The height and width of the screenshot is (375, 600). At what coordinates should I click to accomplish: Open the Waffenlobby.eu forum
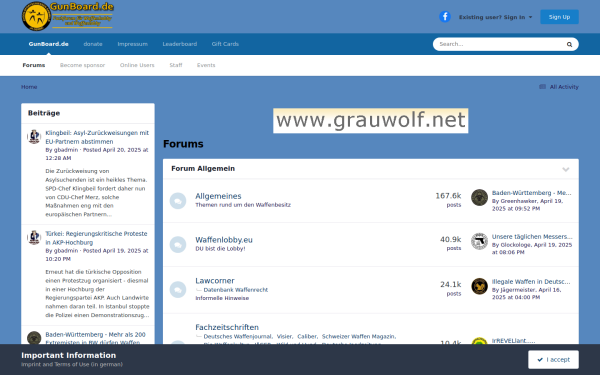(x=224, y=240)
